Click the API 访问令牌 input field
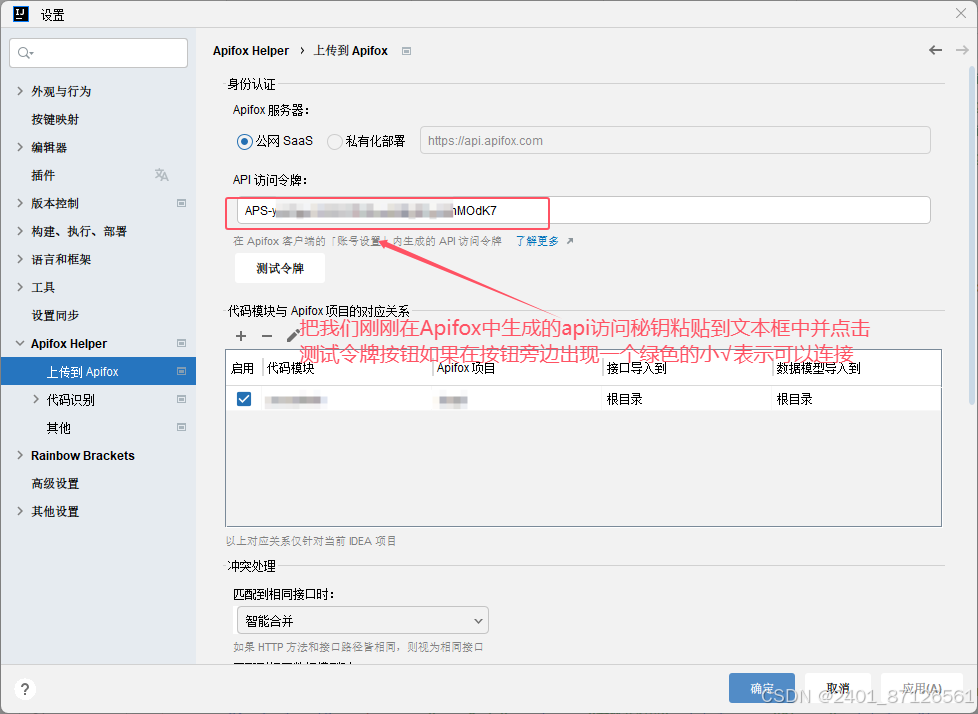 [583, 210]
